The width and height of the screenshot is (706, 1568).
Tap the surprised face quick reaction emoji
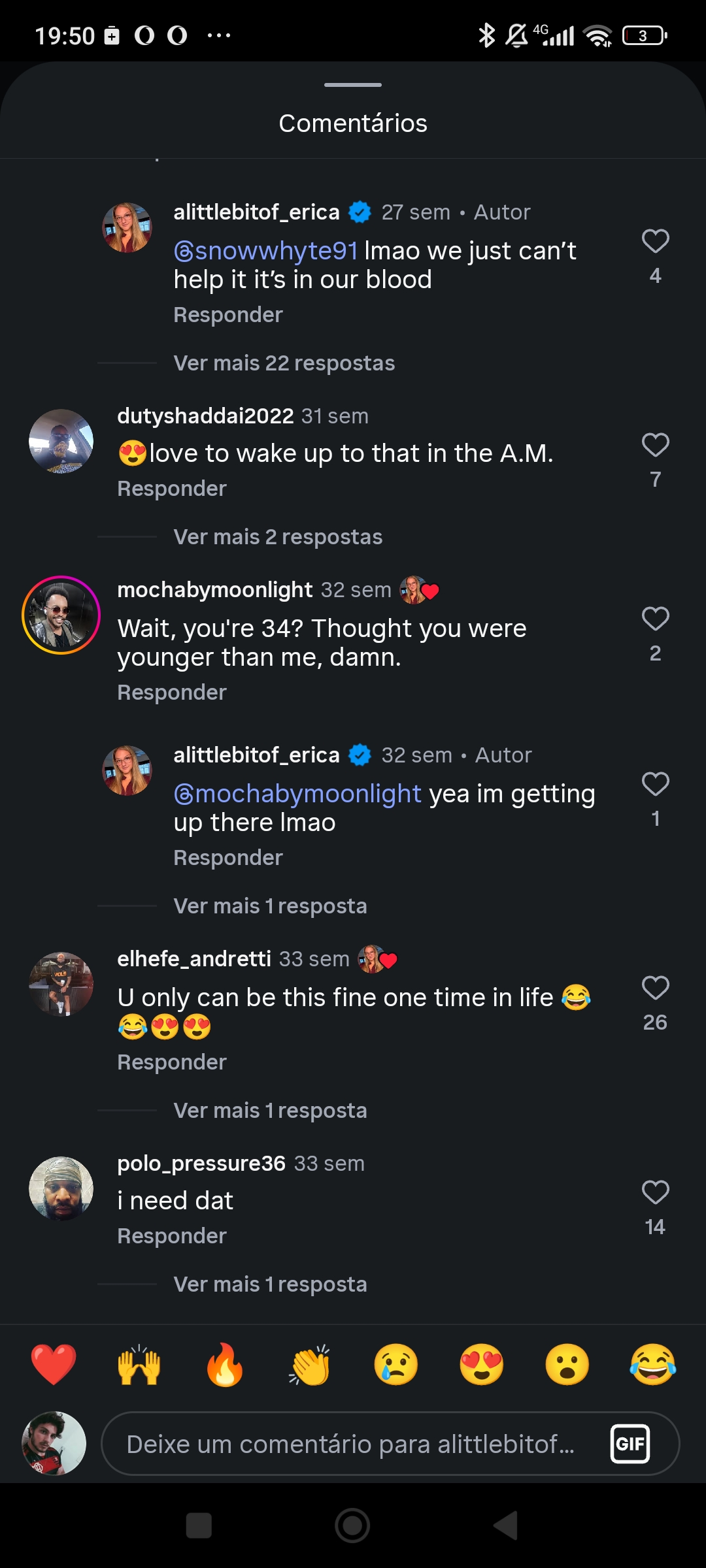coord(567,1365)
